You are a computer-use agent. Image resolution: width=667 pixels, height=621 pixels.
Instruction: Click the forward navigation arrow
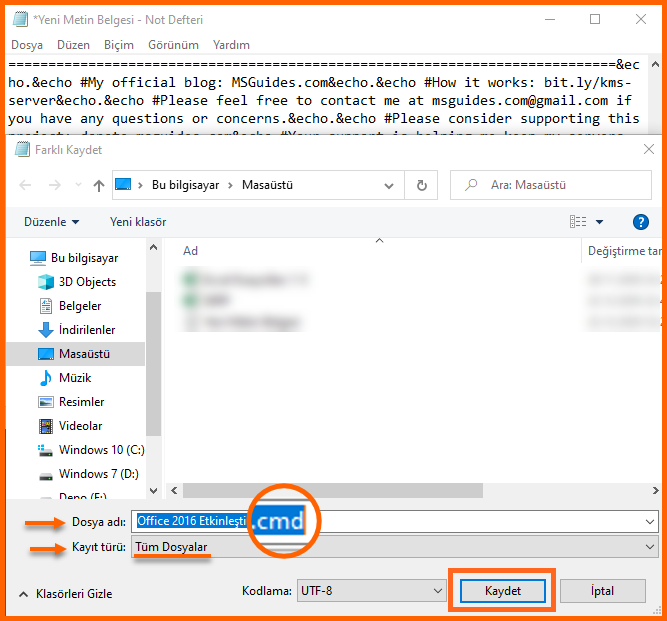[x=55, y=185]
